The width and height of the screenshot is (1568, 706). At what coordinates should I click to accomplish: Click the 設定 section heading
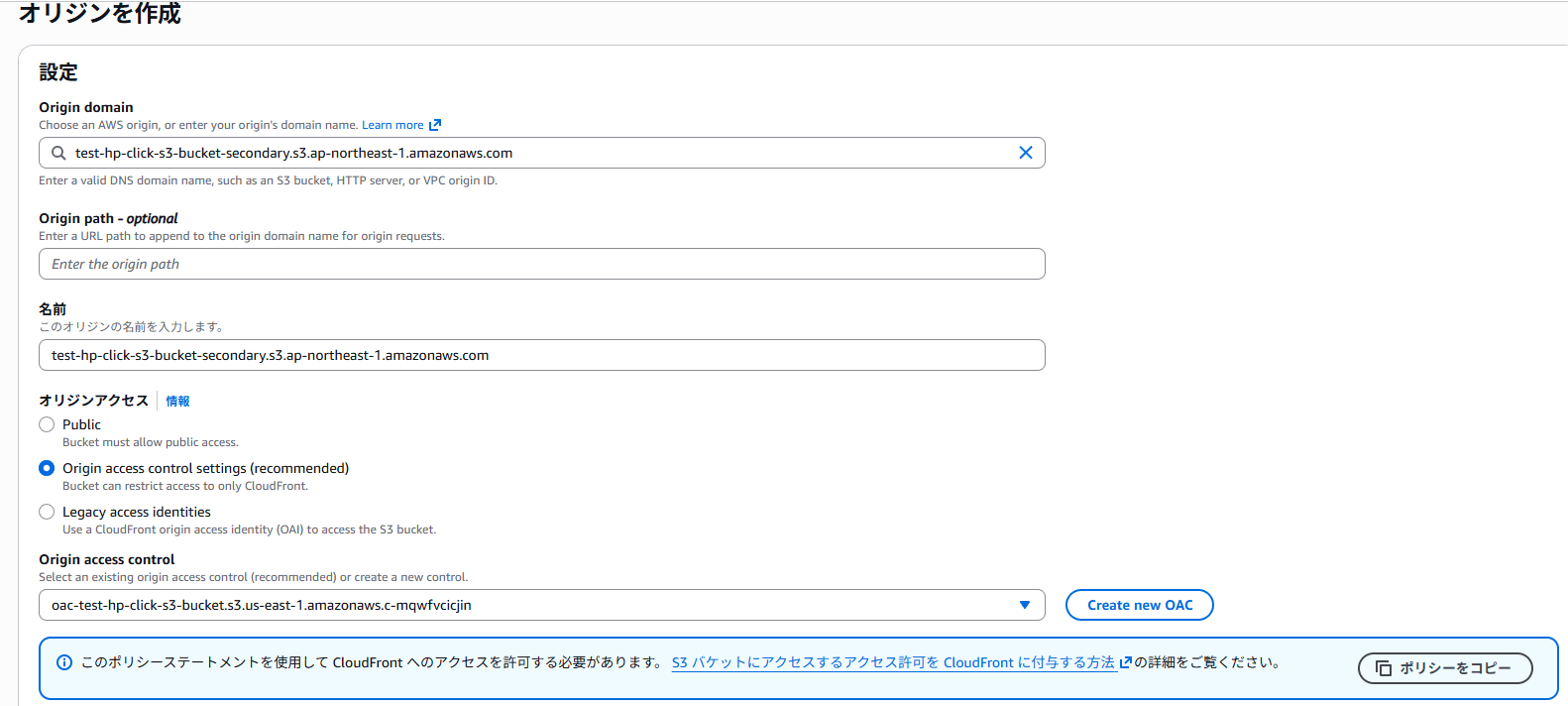click(58, 72)
